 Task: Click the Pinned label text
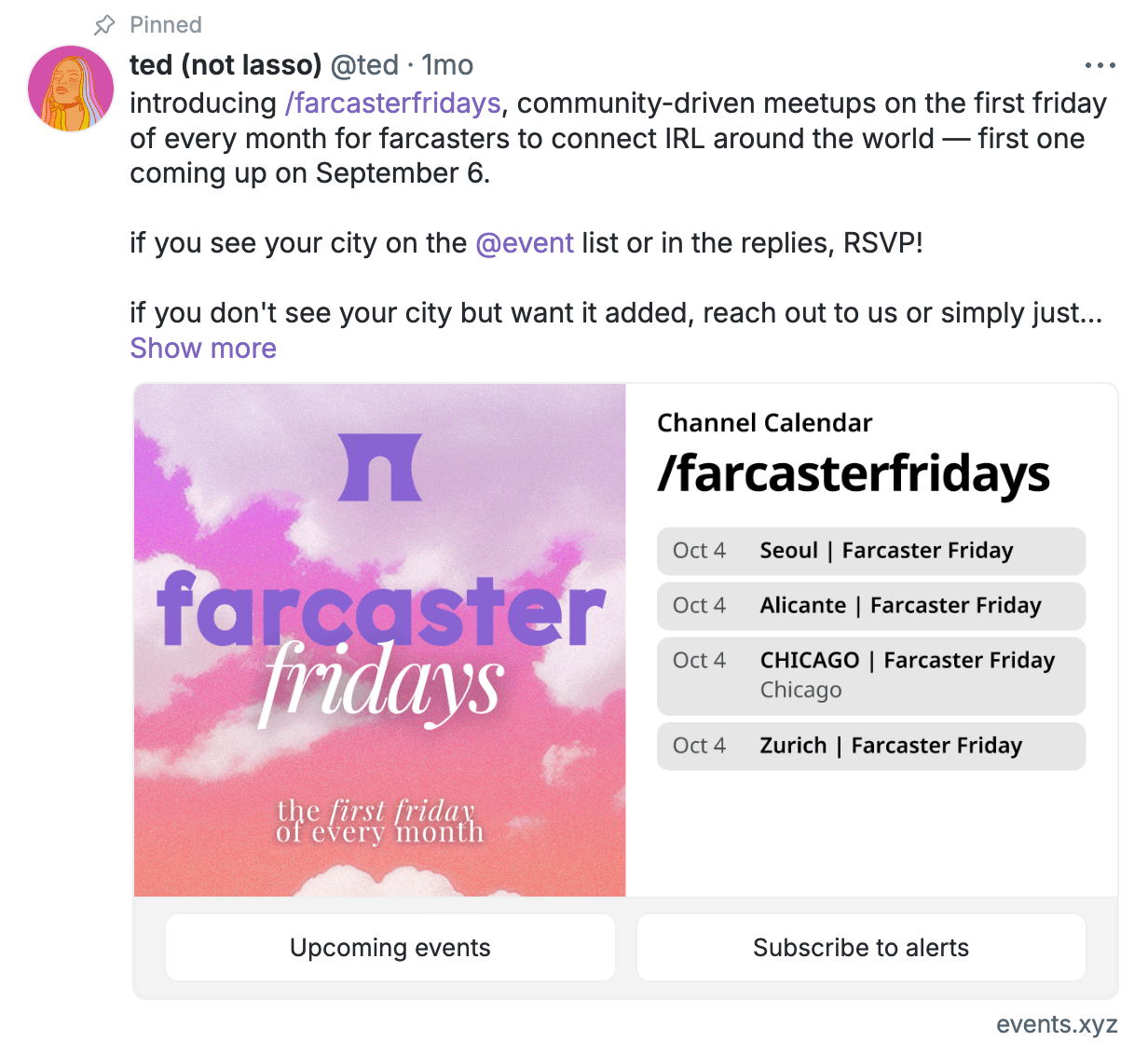coord(166,25)
